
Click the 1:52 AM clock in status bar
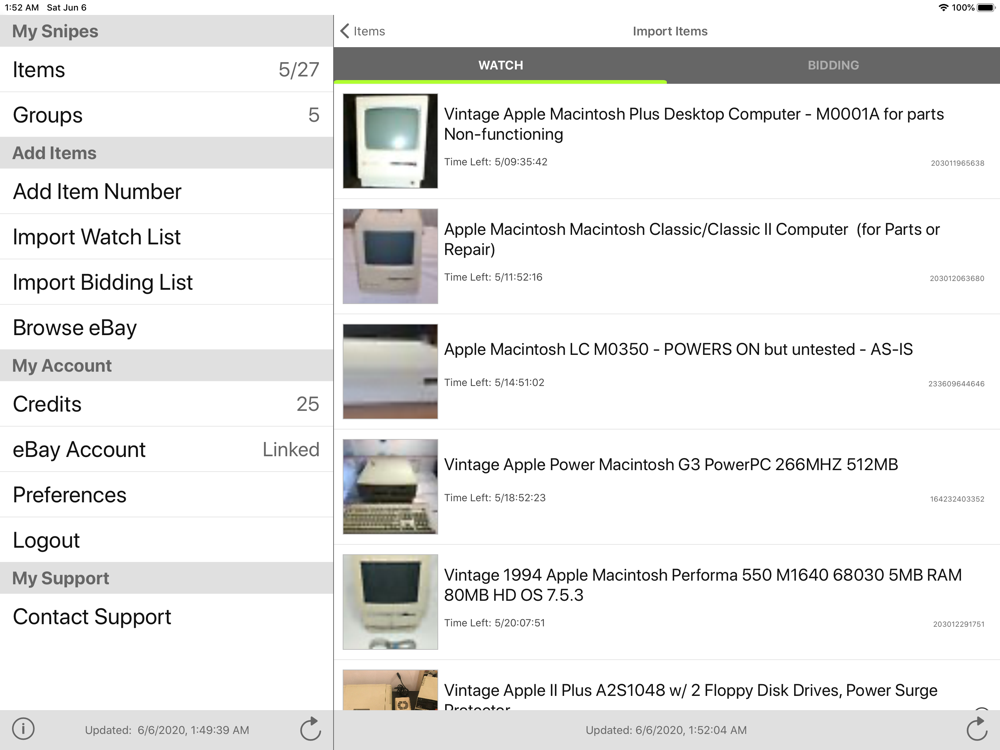coord(22,8)
